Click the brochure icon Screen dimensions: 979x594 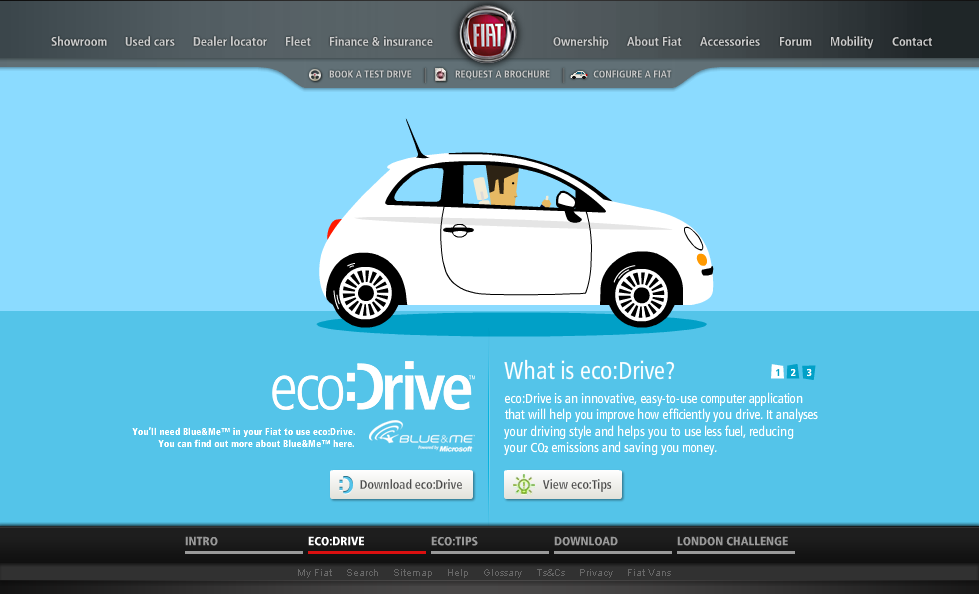click(440, 74)
